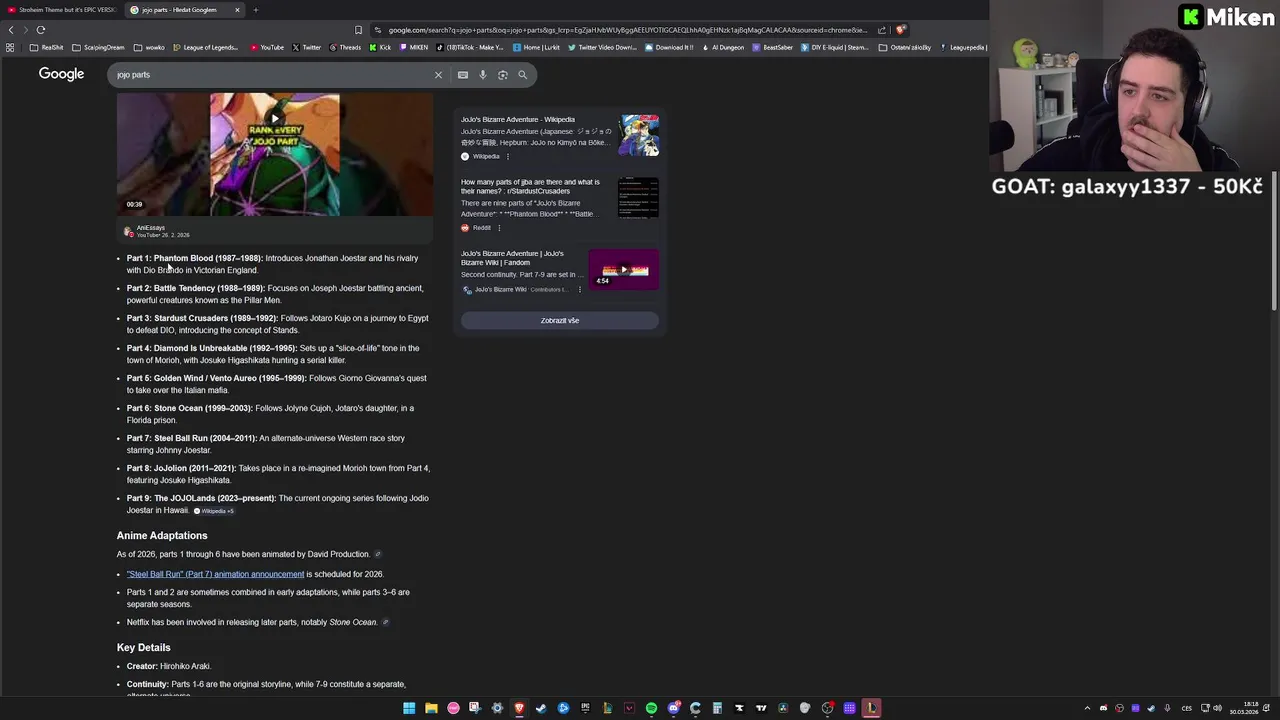Image resolution: width=1280 pixels, height=720 pixels.
Task: Click the Google logo
Action: click(61, 74)
